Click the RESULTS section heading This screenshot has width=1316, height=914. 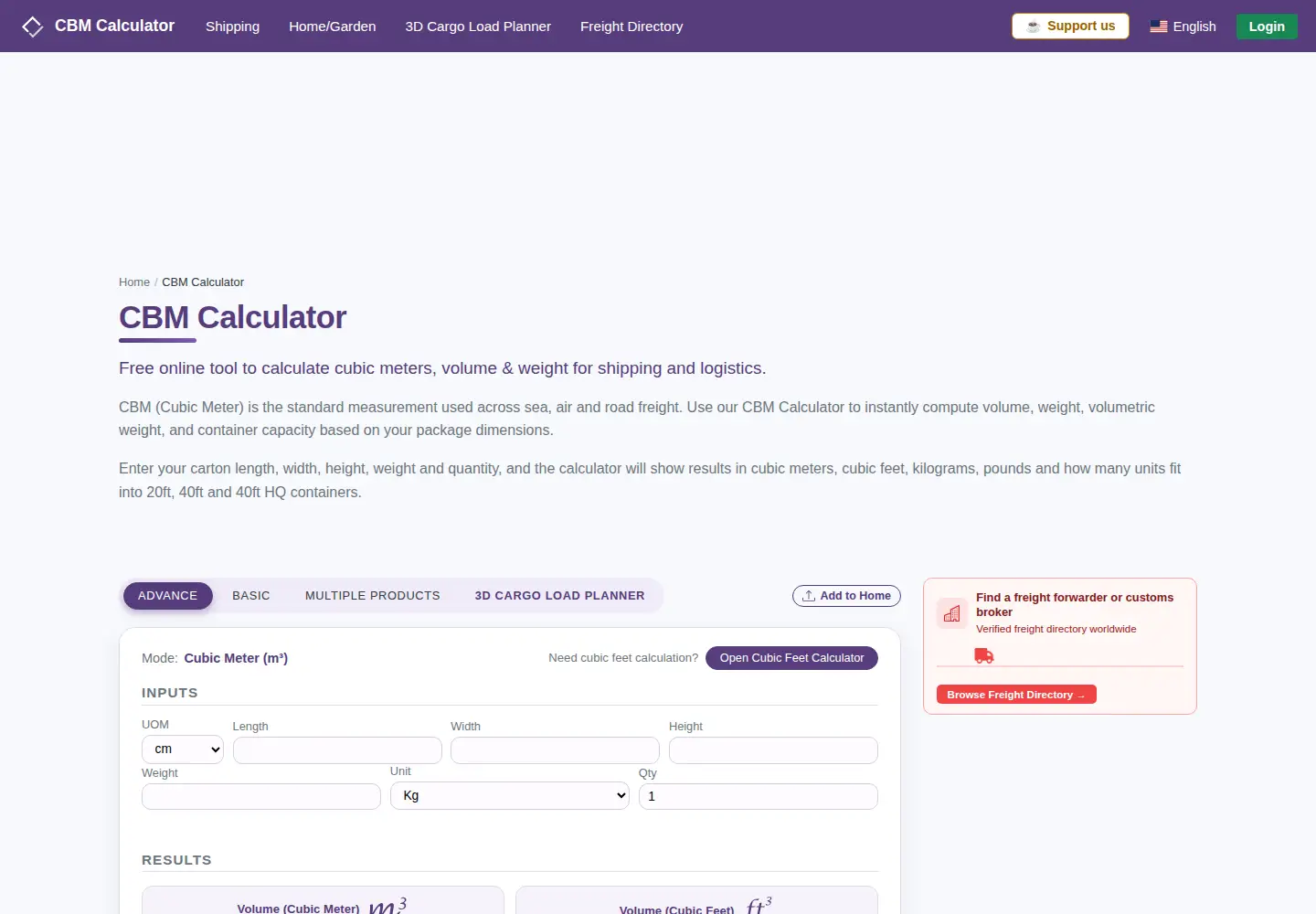click(x=176, y=860)
